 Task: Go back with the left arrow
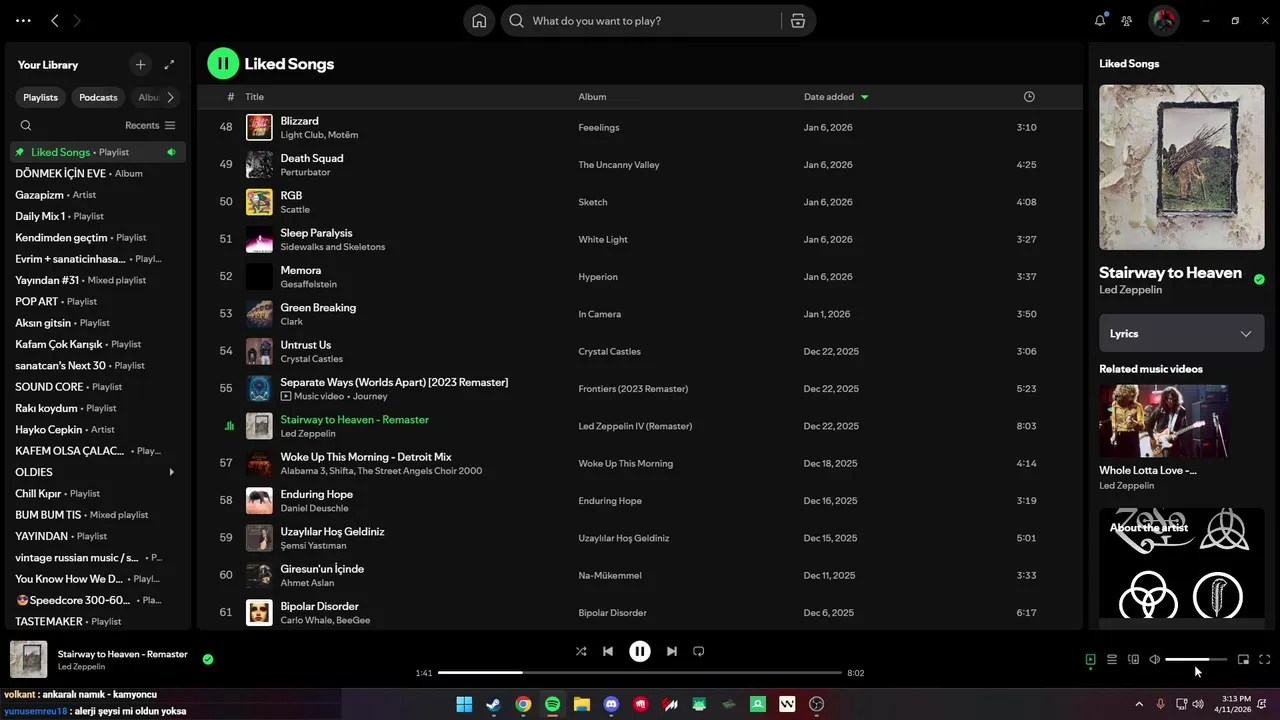55,20
